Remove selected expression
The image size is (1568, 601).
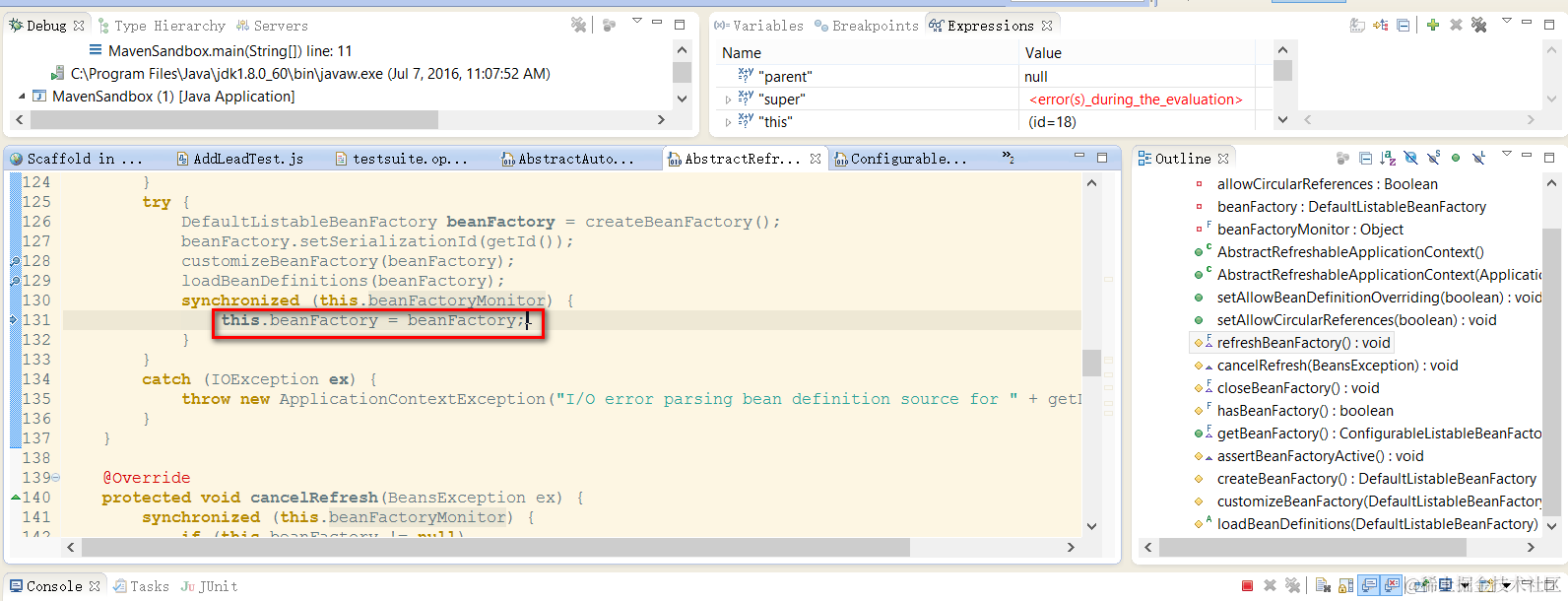coord(1456,25)
